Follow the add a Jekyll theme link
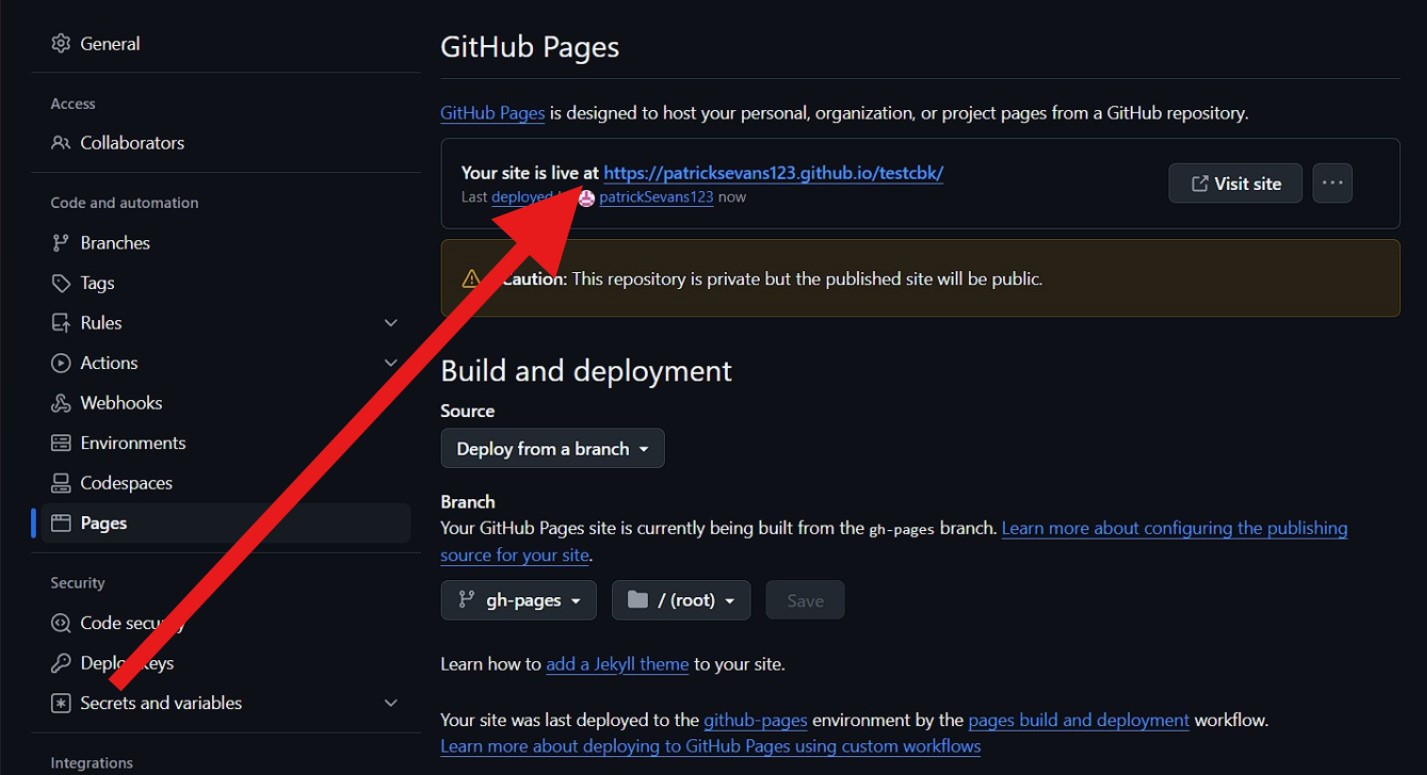The height and width of the screenshot is (775, 1427). 617,664
